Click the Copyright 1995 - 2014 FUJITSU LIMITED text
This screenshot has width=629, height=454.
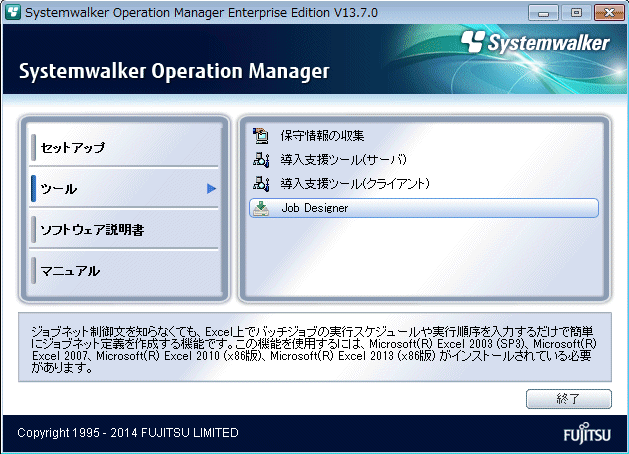pos(128,433)
